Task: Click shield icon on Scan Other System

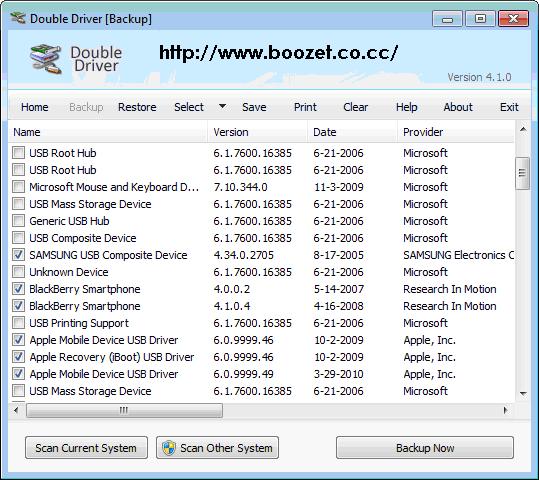Action: (x=169, y=448)
